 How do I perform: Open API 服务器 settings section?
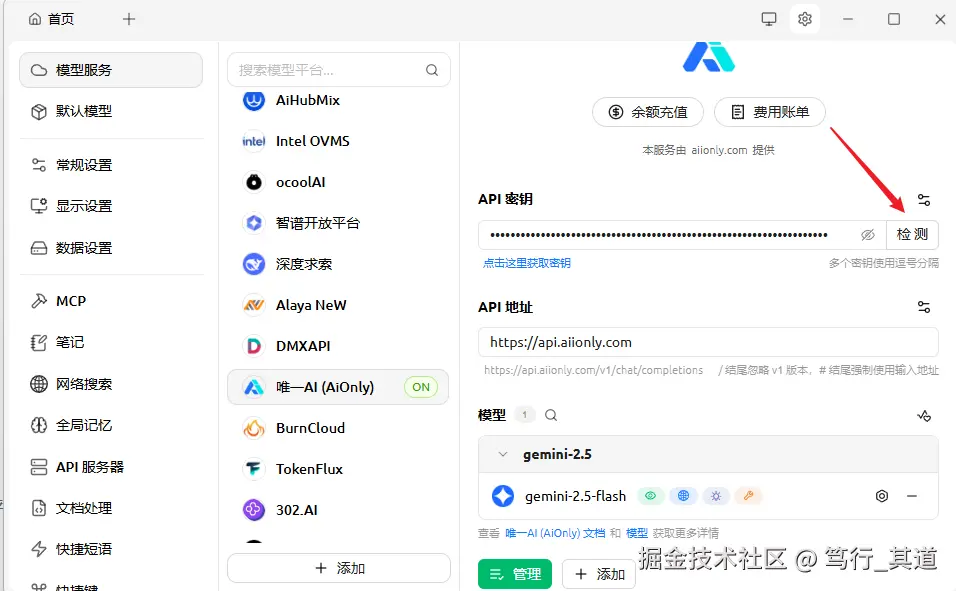[x=111, y=467]
